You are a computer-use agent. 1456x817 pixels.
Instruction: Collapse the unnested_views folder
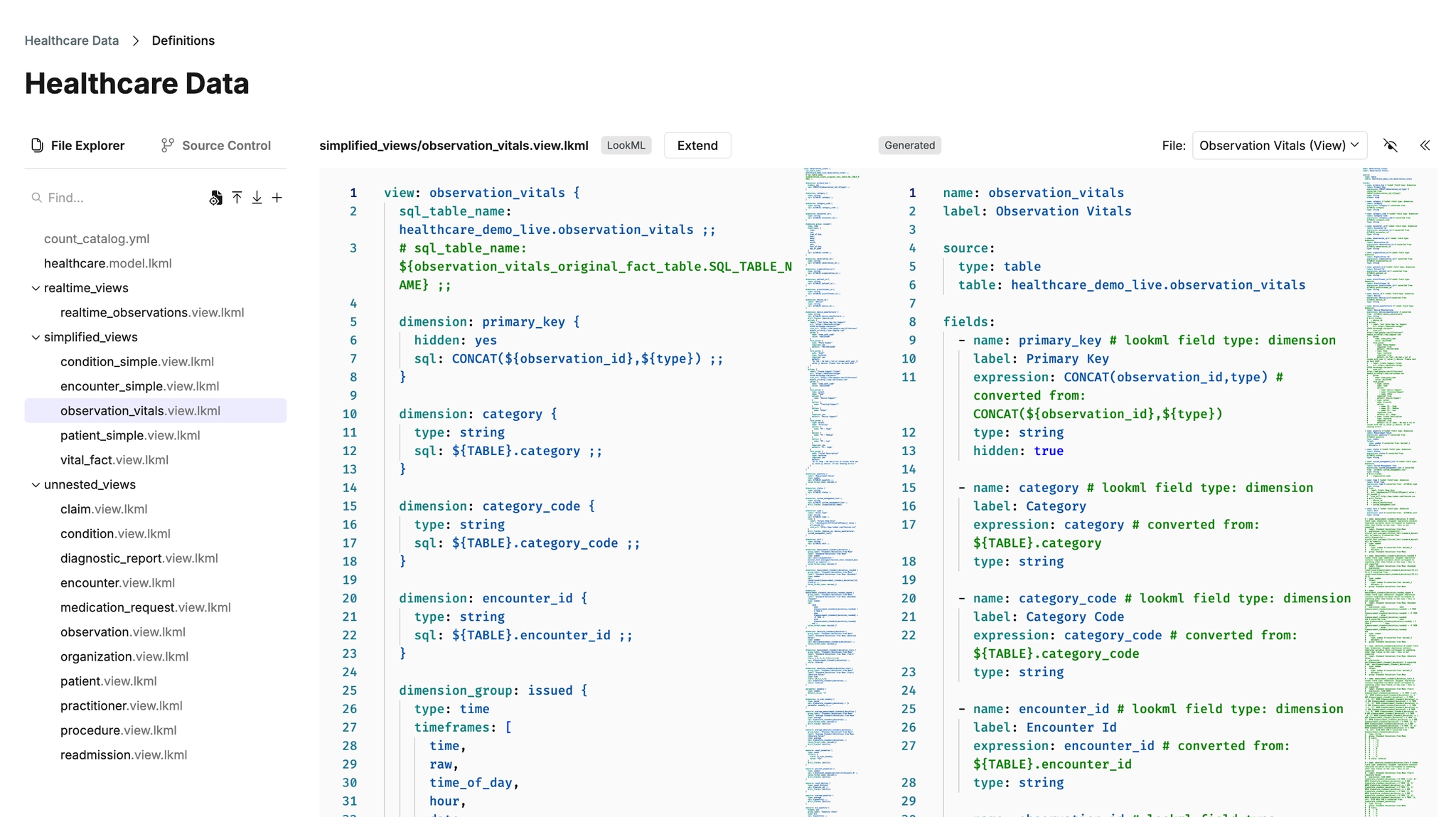[x=36, y=484]
